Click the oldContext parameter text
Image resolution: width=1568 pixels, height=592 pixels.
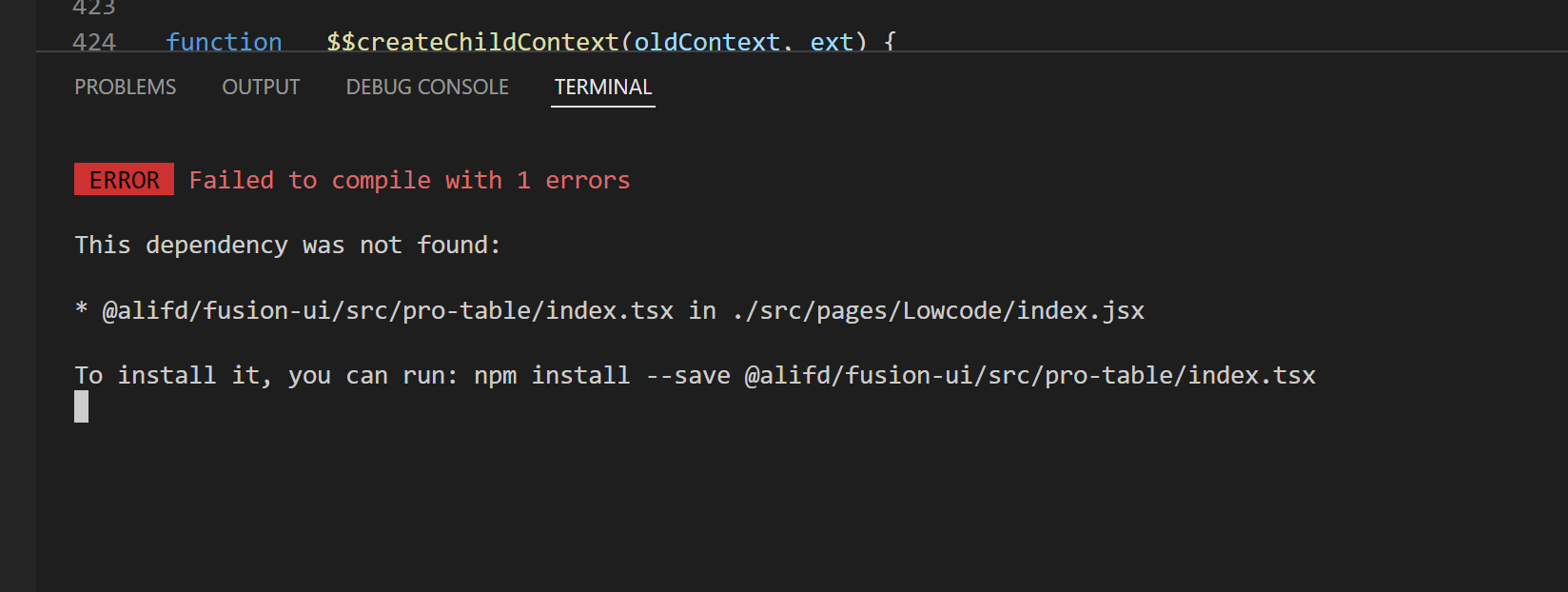(x=709, y=42)
